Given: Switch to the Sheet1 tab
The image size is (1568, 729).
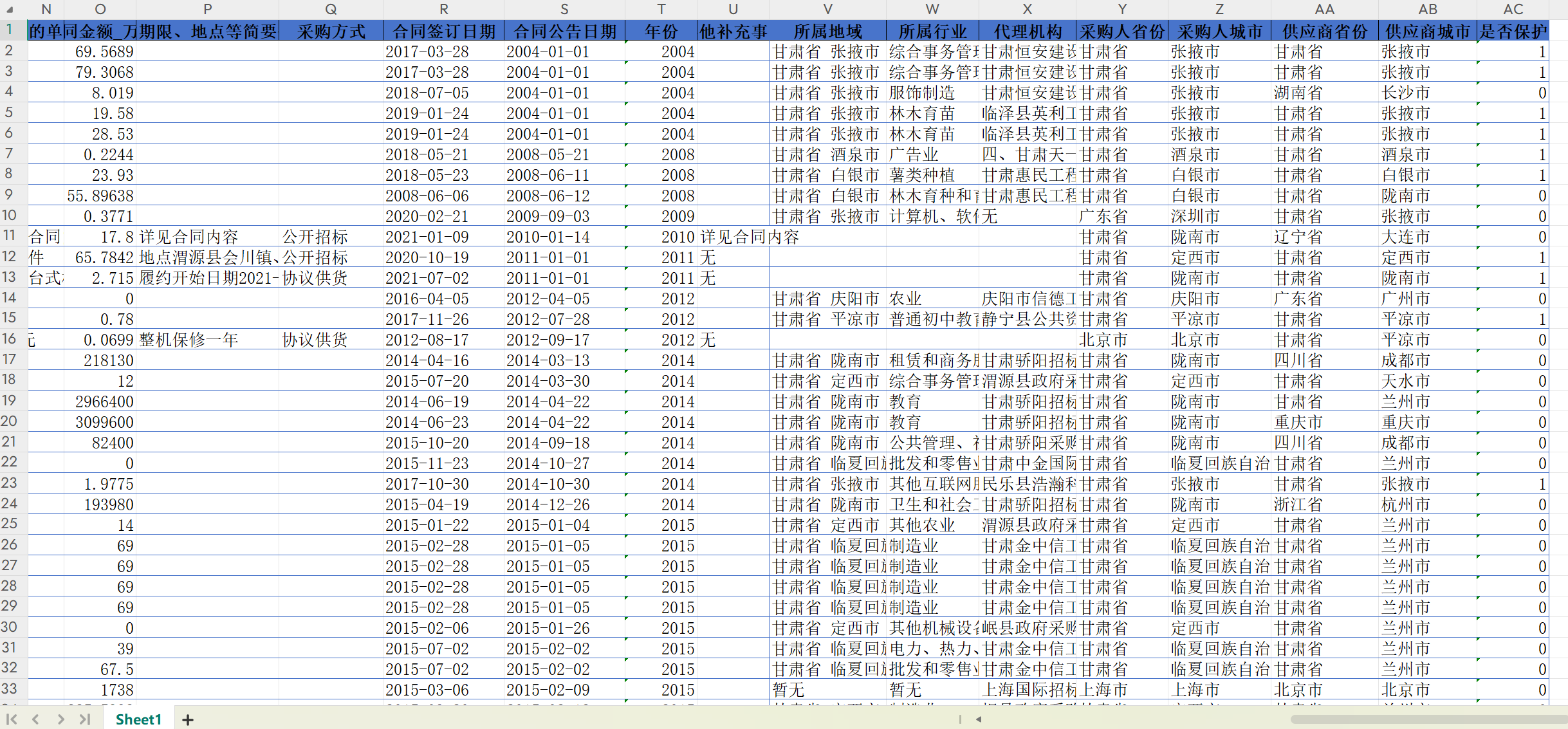Looking at the screenshot, I should pos(138,719).
